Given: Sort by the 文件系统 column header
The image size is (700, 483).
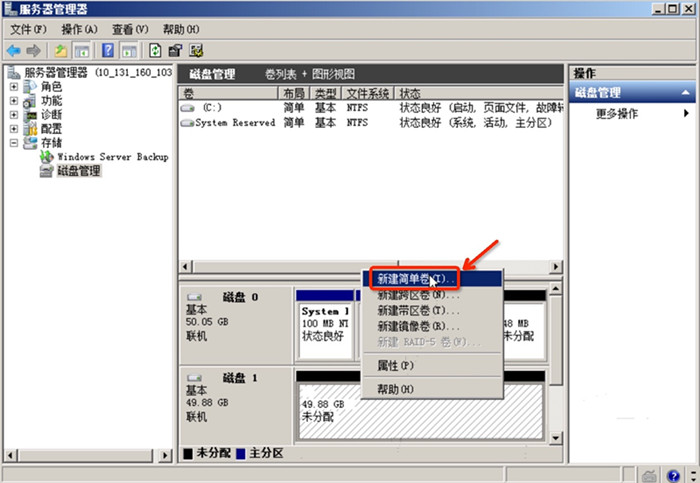Looking at the screenshot, I should pyautogui.click(x=368, y=93).
